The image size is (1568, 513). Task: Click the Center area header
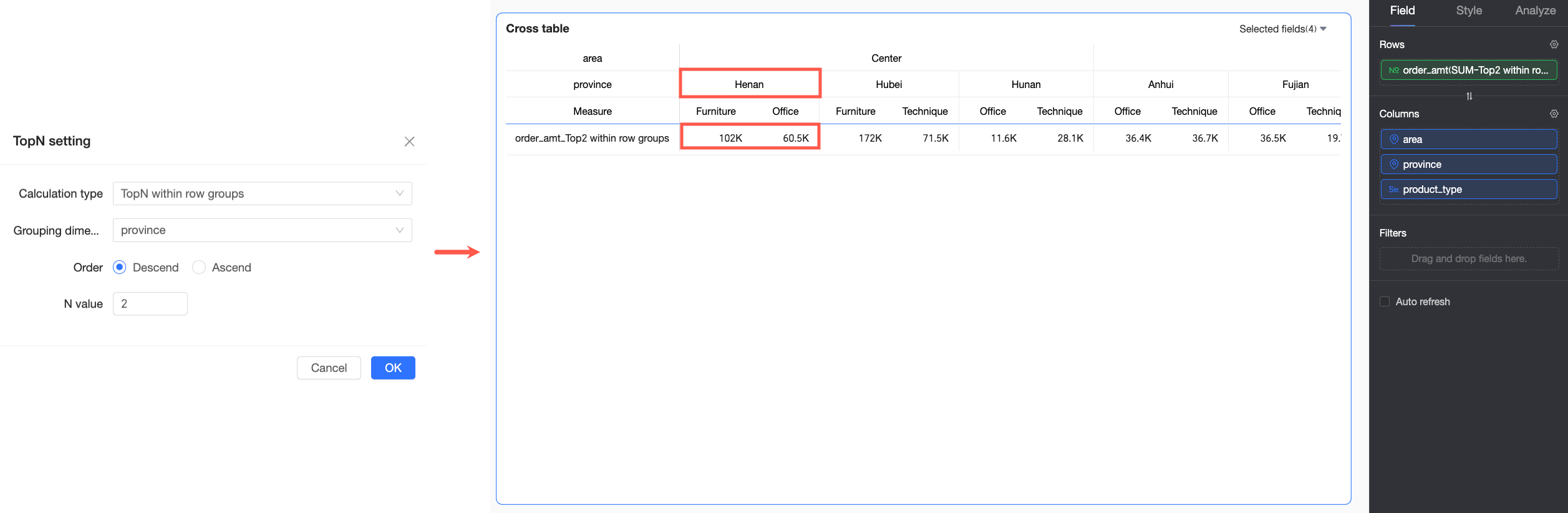pos(886,58)
